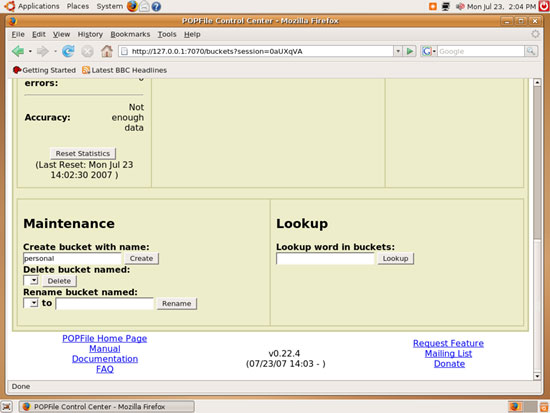Image resolution: width=550 pixels, height=413 pixels.
Task: Click the Create bucket button
Action: coord(141,258)
